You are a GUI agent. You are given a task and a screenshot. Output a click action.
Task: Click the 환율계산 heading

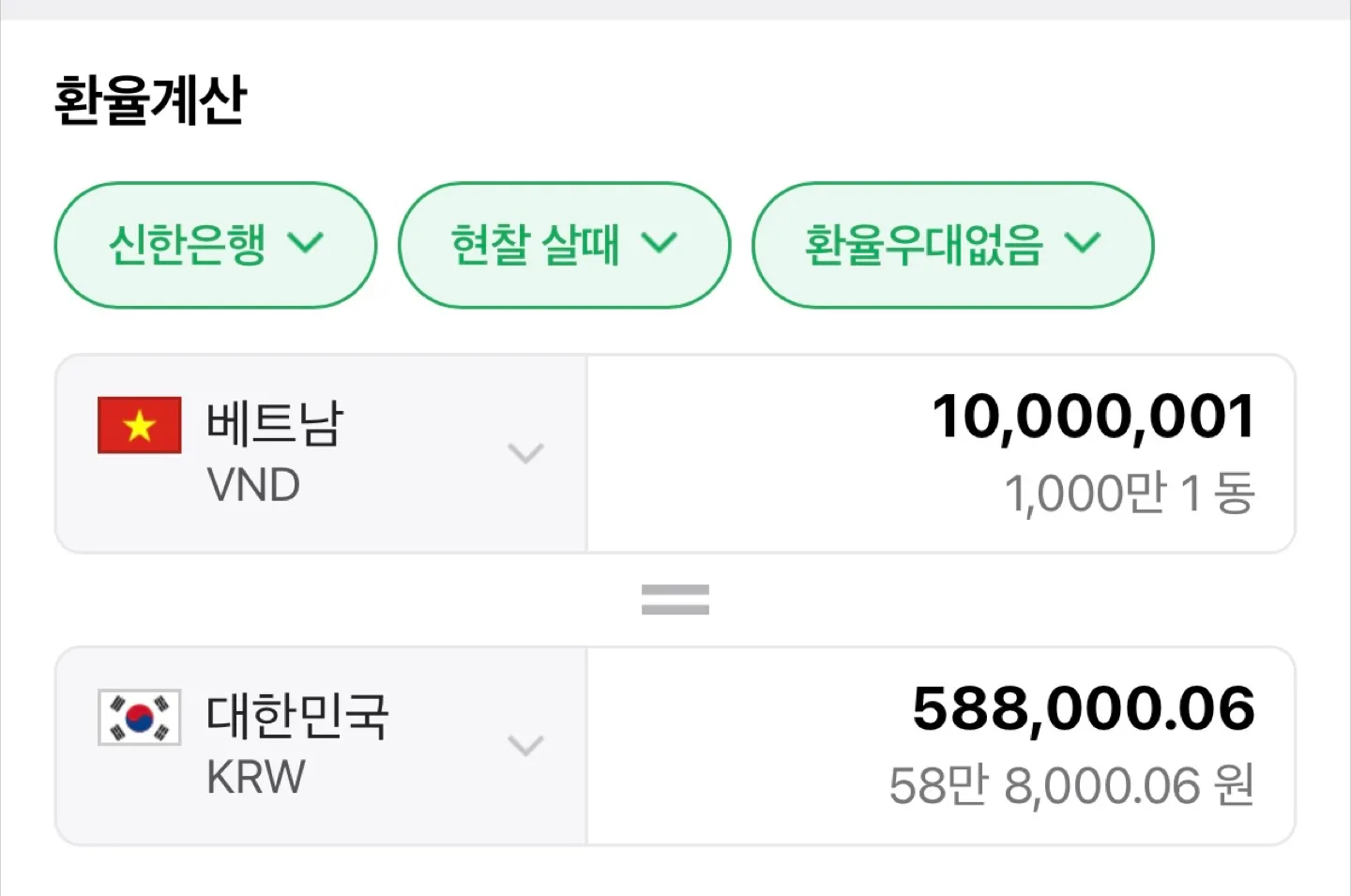(151, 100)
